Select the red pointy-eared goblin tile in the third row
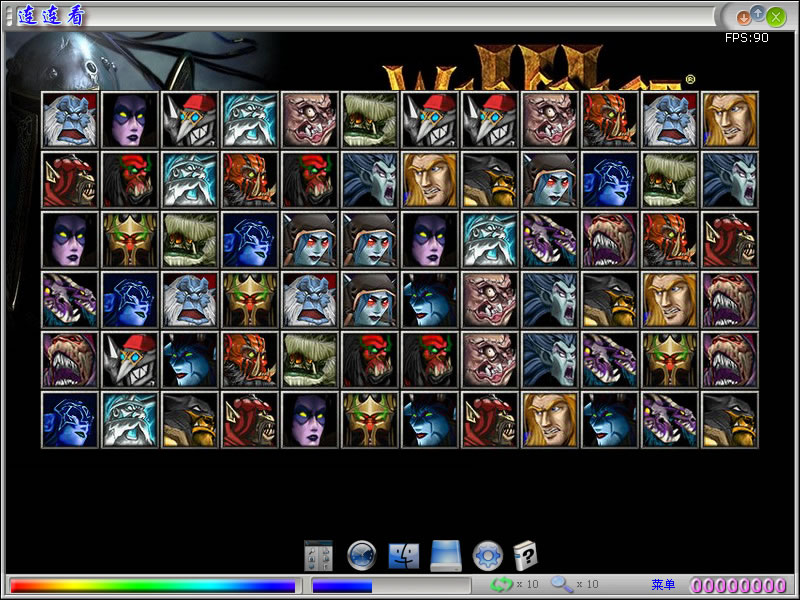800x600 pixels. click(x=730, y=240)
